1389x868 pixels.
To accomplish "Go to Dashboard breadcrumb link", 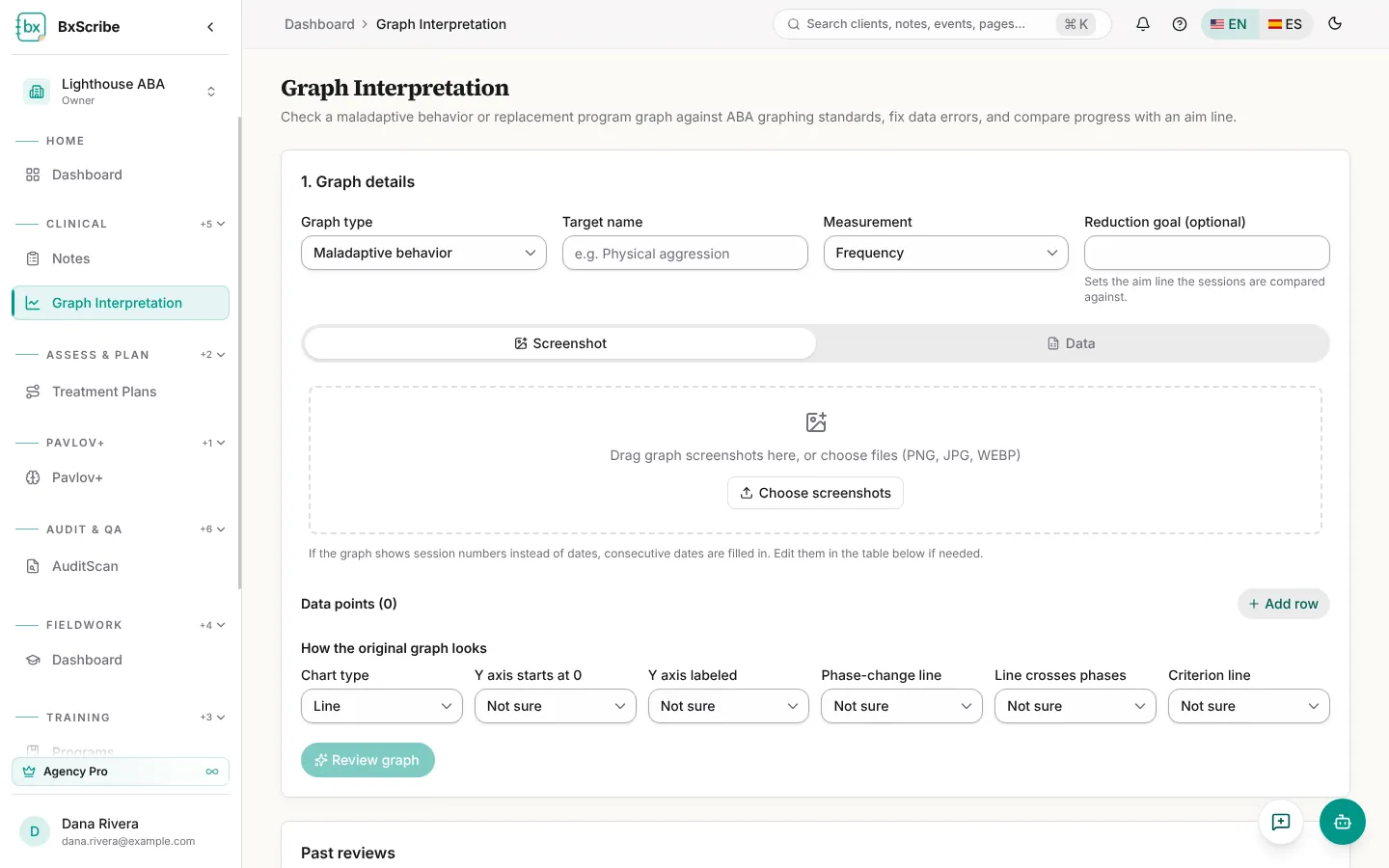I will point(319,24).
